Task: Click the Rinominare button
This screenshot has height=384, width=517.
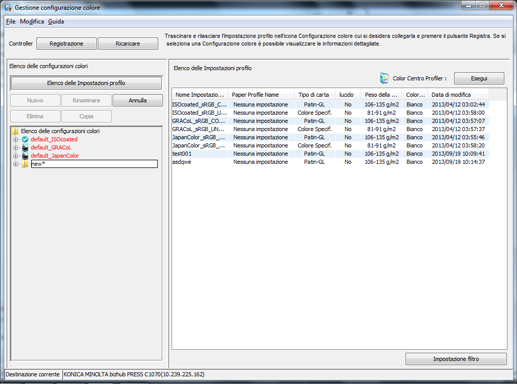Action: click(x=86, y=100)
